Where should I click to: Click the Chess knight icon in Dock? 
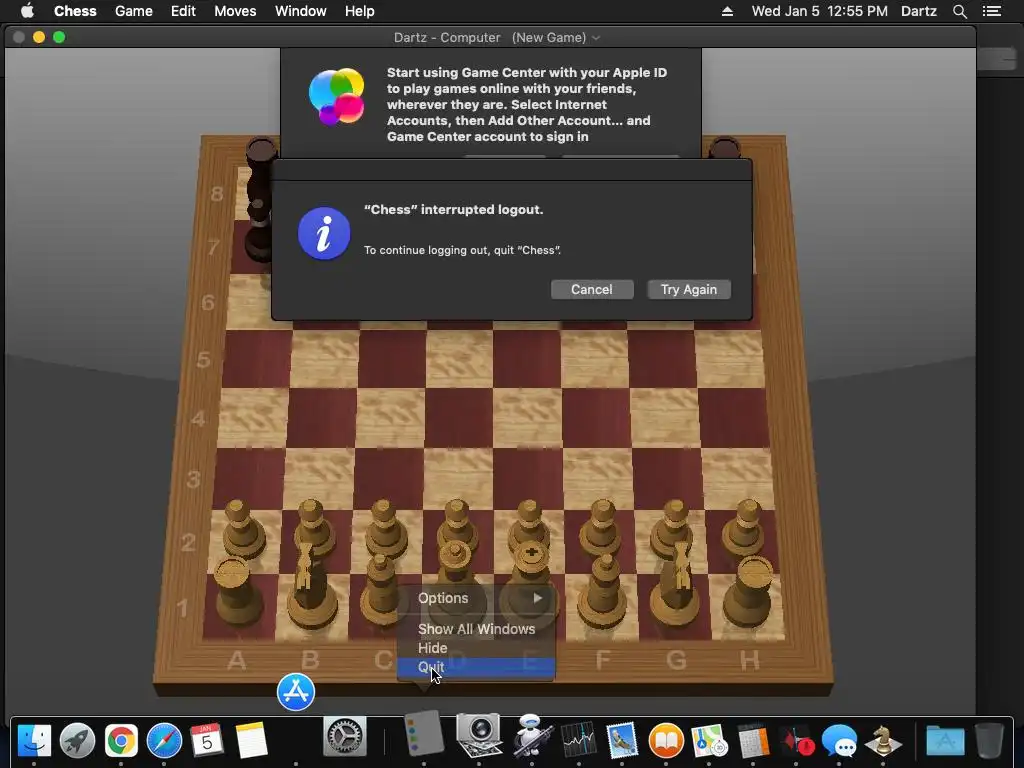coord(883,741)
